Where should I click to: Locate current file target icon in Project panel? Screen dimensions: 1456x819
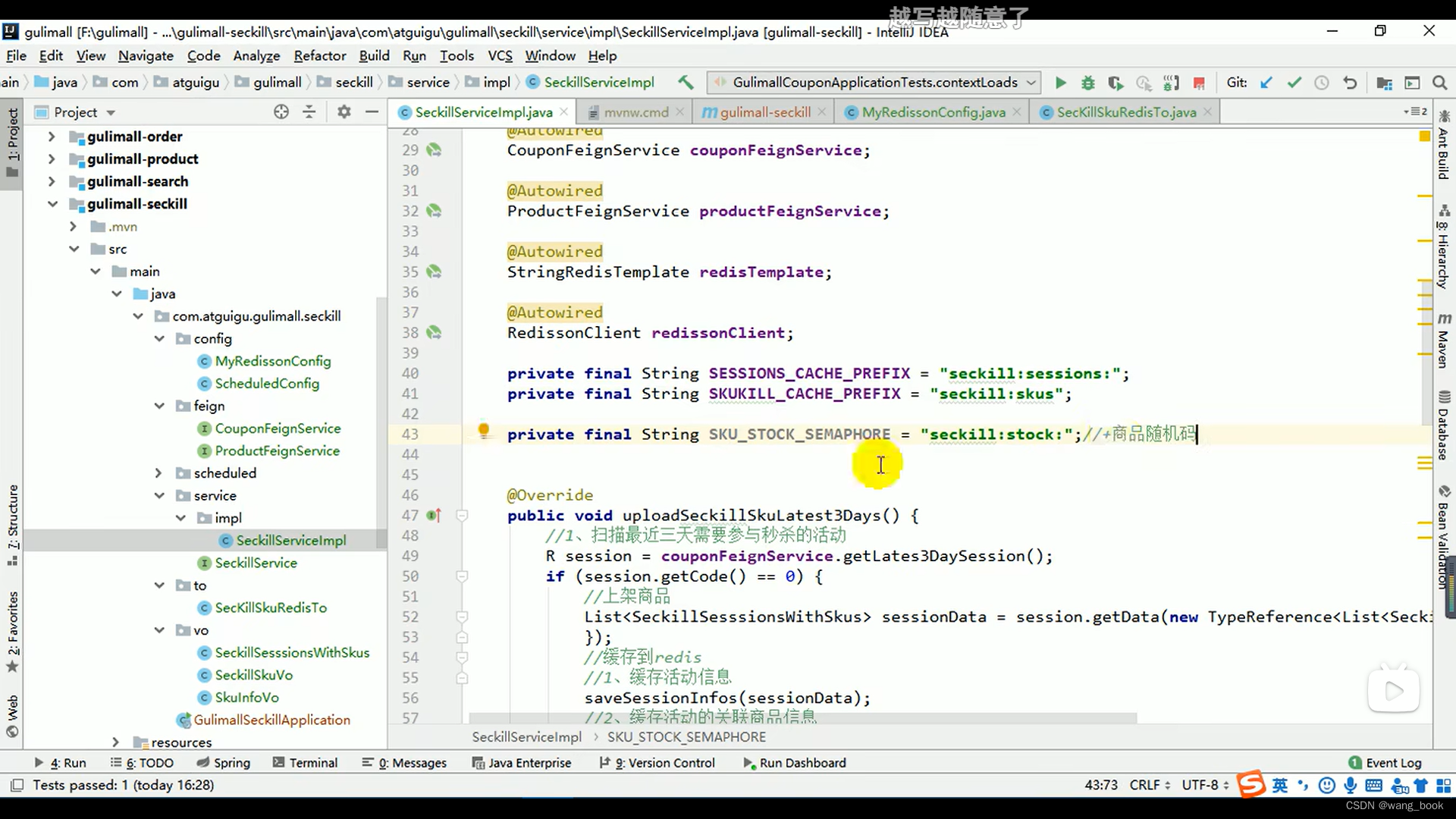[281, 111]
